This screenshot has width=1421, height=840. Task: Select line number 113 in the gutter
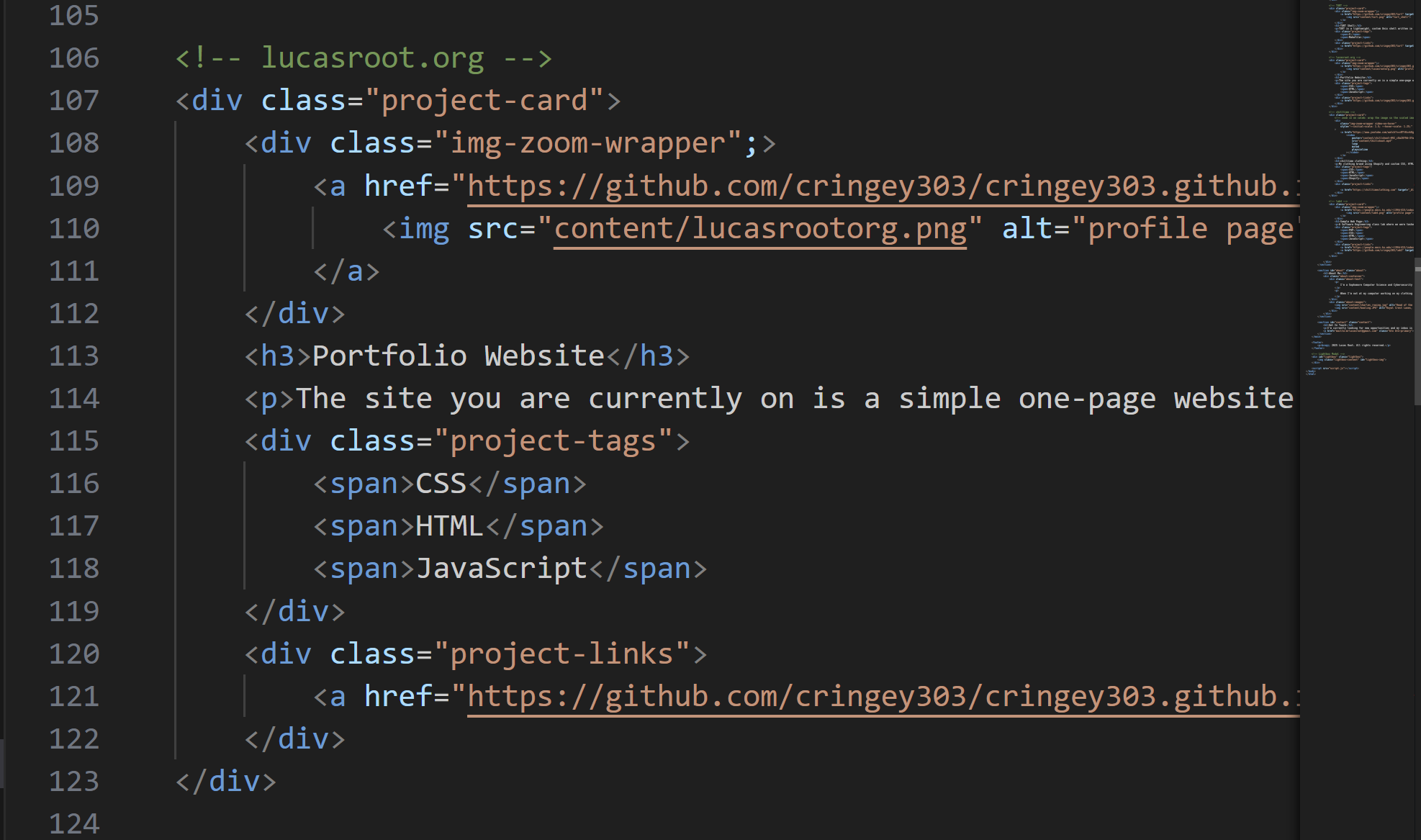(73, 356)
